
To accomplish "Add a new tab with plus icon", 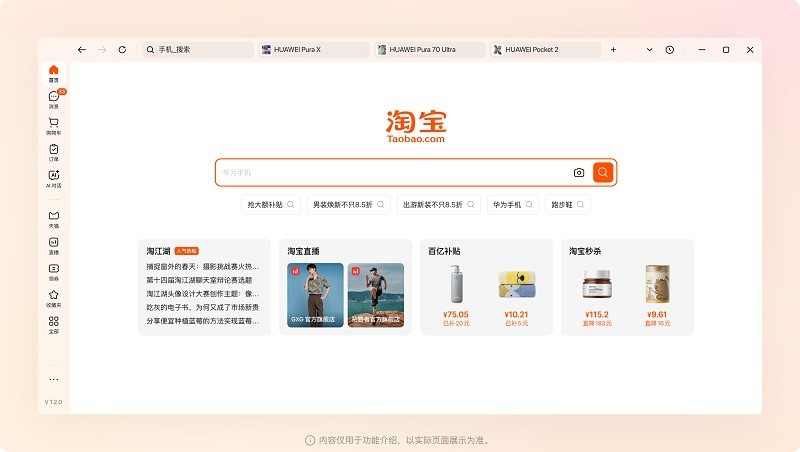I will (613, 49).
